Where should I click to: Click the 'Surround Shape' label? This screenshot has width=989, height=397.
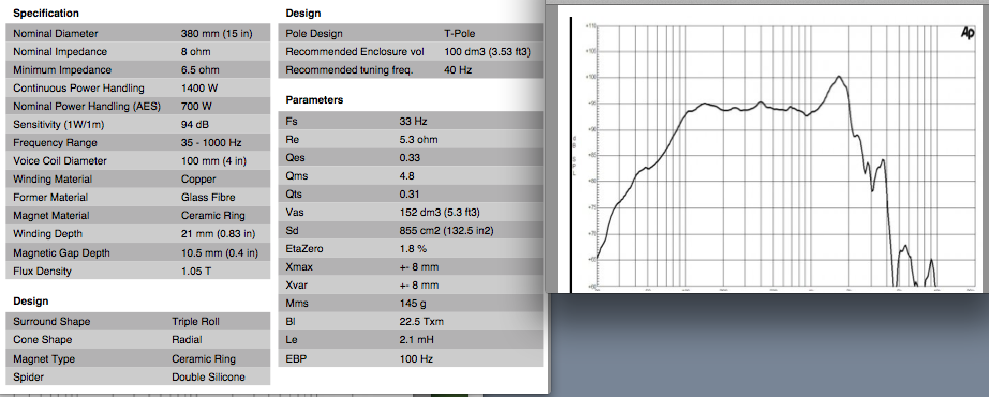coord(52,321)
